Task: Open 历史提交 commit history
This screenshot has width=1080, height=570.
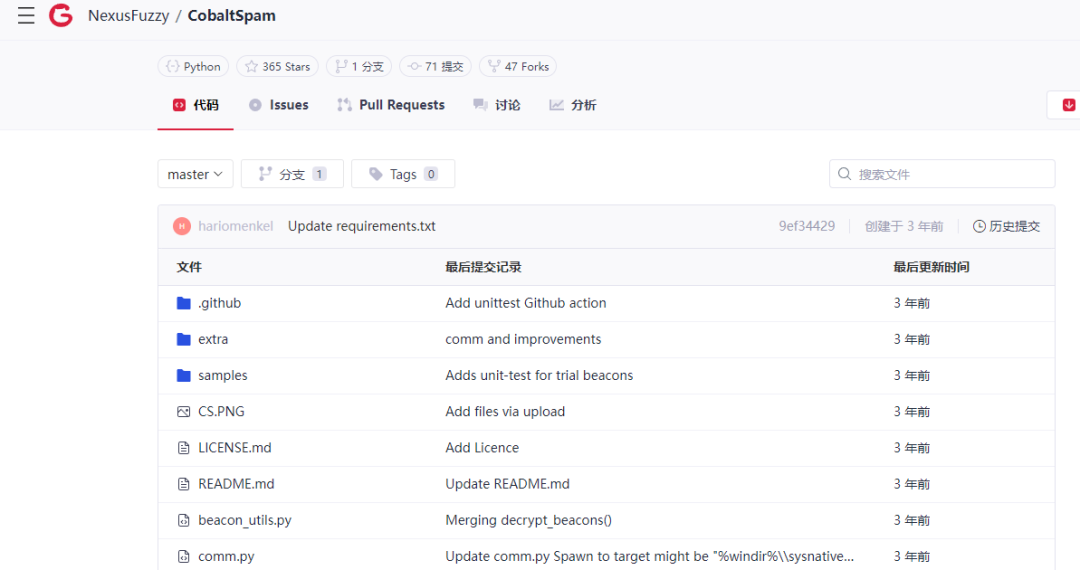Action: coord(1006,226)
